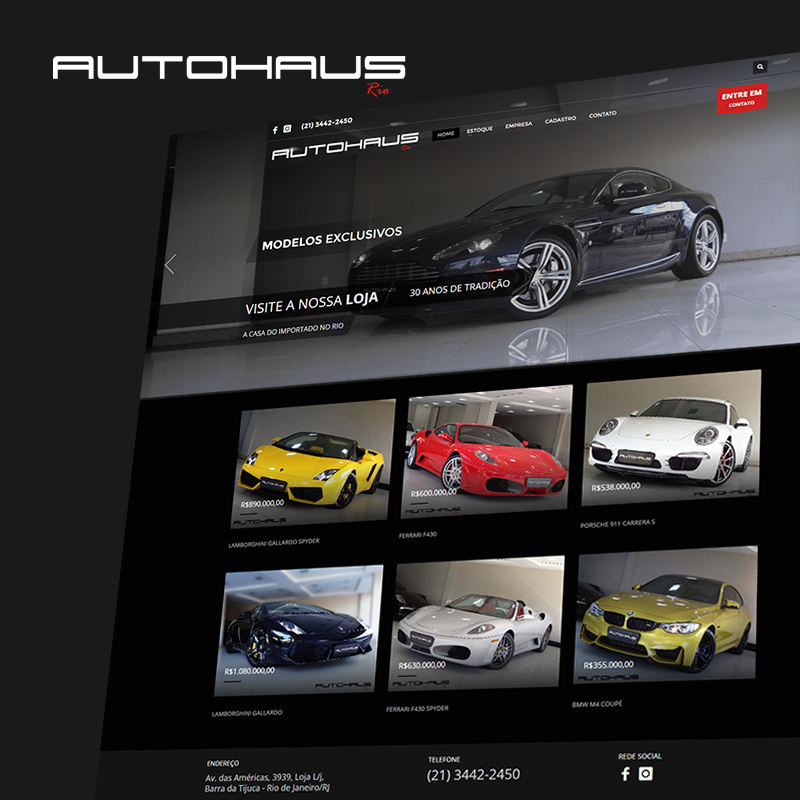Open the white Porsche 911 Carrera S thumbnail
Image resolution: width=800 pixels, height=800 pixels.
[x=671, y=438]
